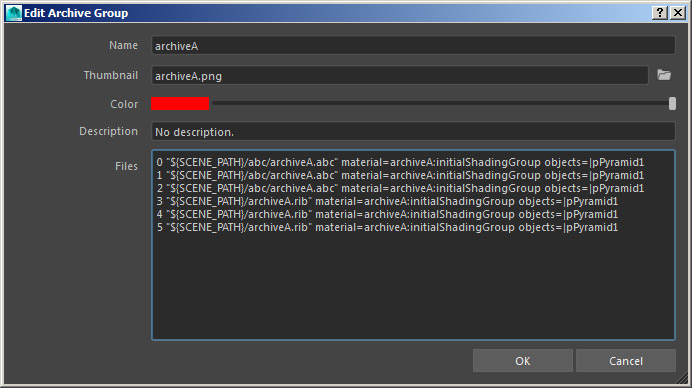692x388 pixels.
Task: Select file entry 2 in Files list
Action: click(x=400, y=188)
